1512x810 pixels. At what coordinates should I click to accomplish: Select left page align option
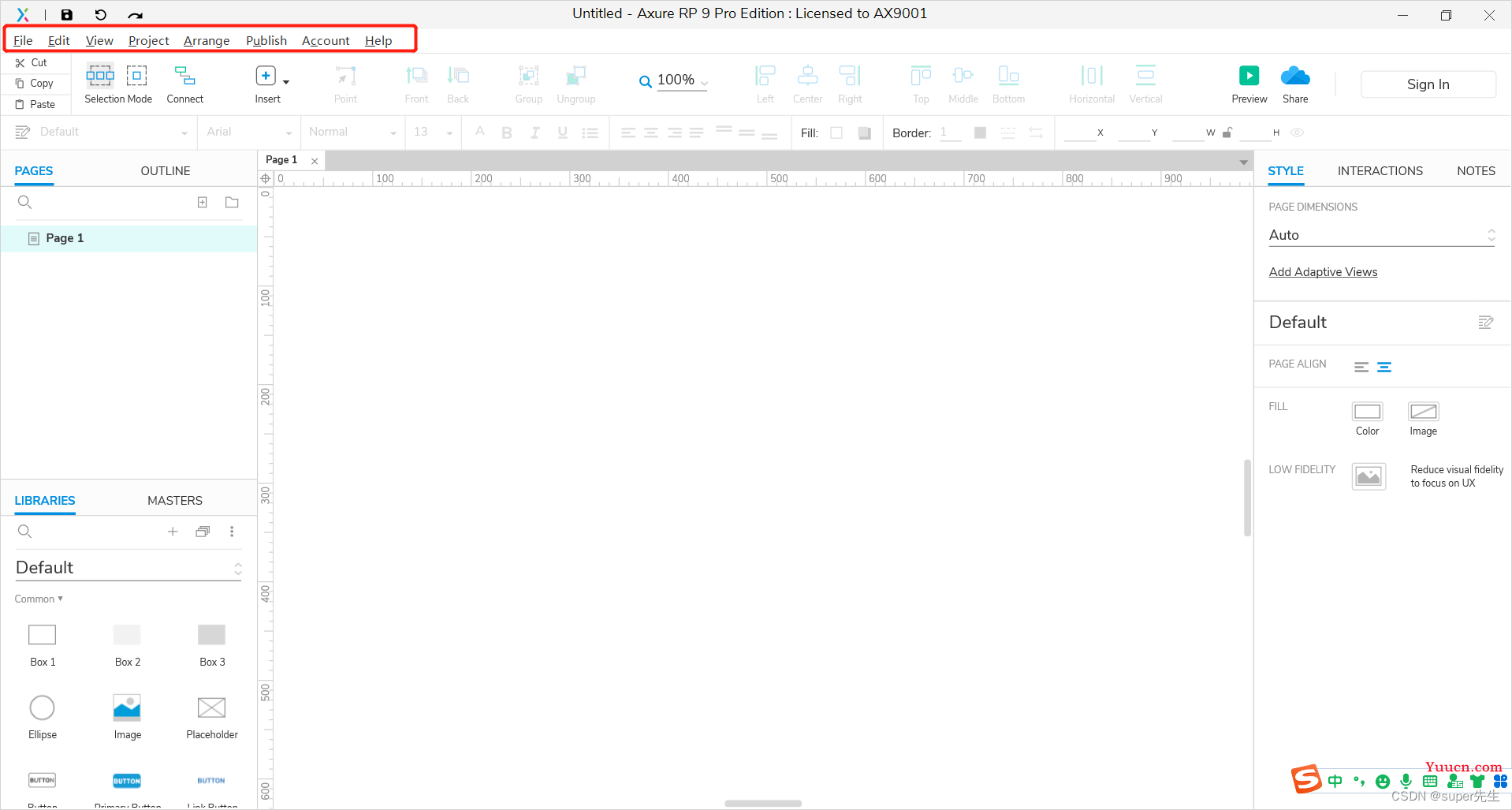(x=1361, y=367)
